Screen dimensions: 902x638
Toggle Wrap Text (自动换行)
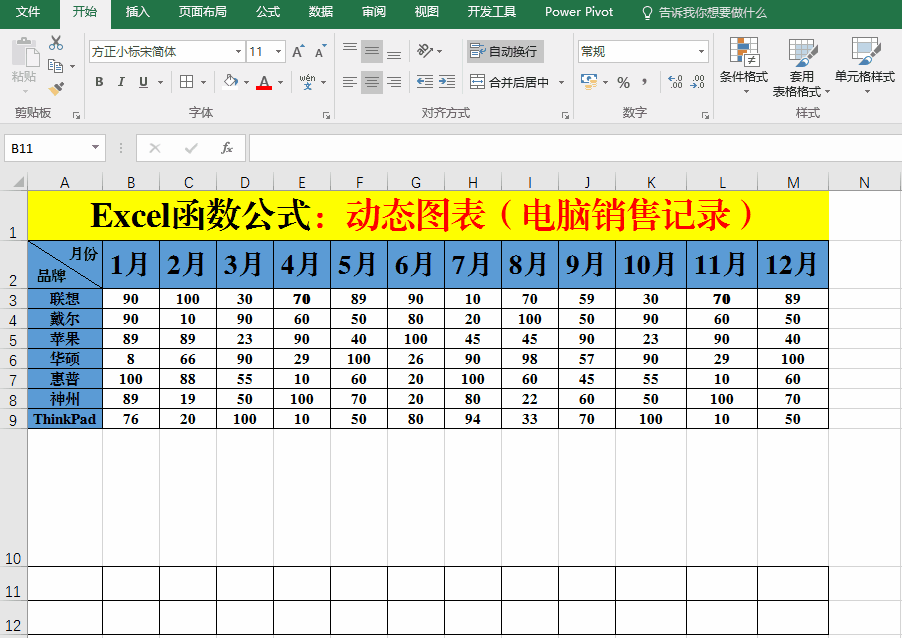pyautogui.click(x=504, y=52)
